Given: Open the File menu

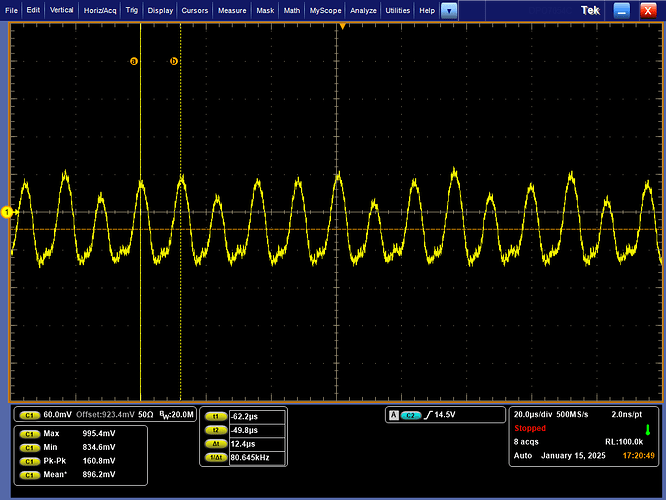Looking at the screenshot, I should coord(11,10).
